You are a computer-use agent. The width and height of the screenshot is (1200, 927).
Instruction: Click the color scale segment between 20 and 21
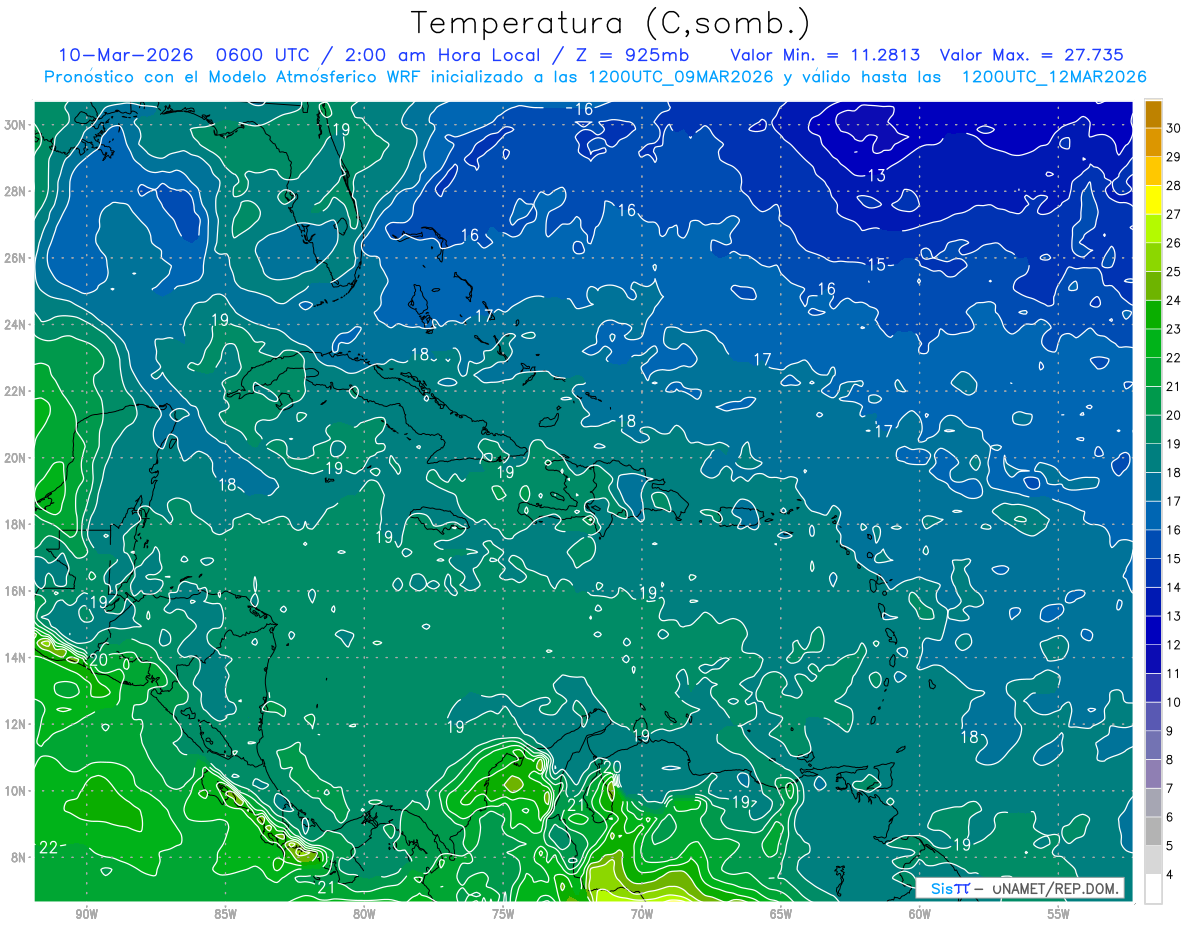coord(1153,401)
